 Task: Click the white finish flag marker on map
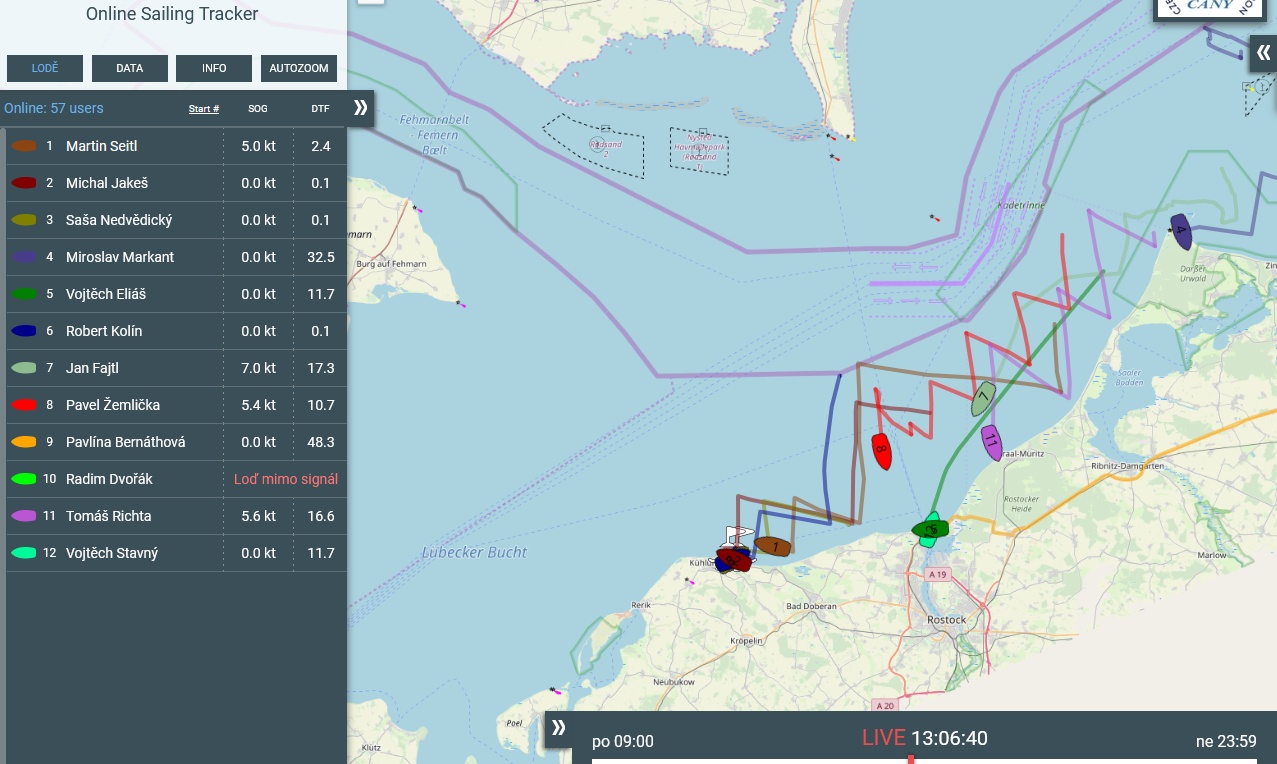[740, 535]
